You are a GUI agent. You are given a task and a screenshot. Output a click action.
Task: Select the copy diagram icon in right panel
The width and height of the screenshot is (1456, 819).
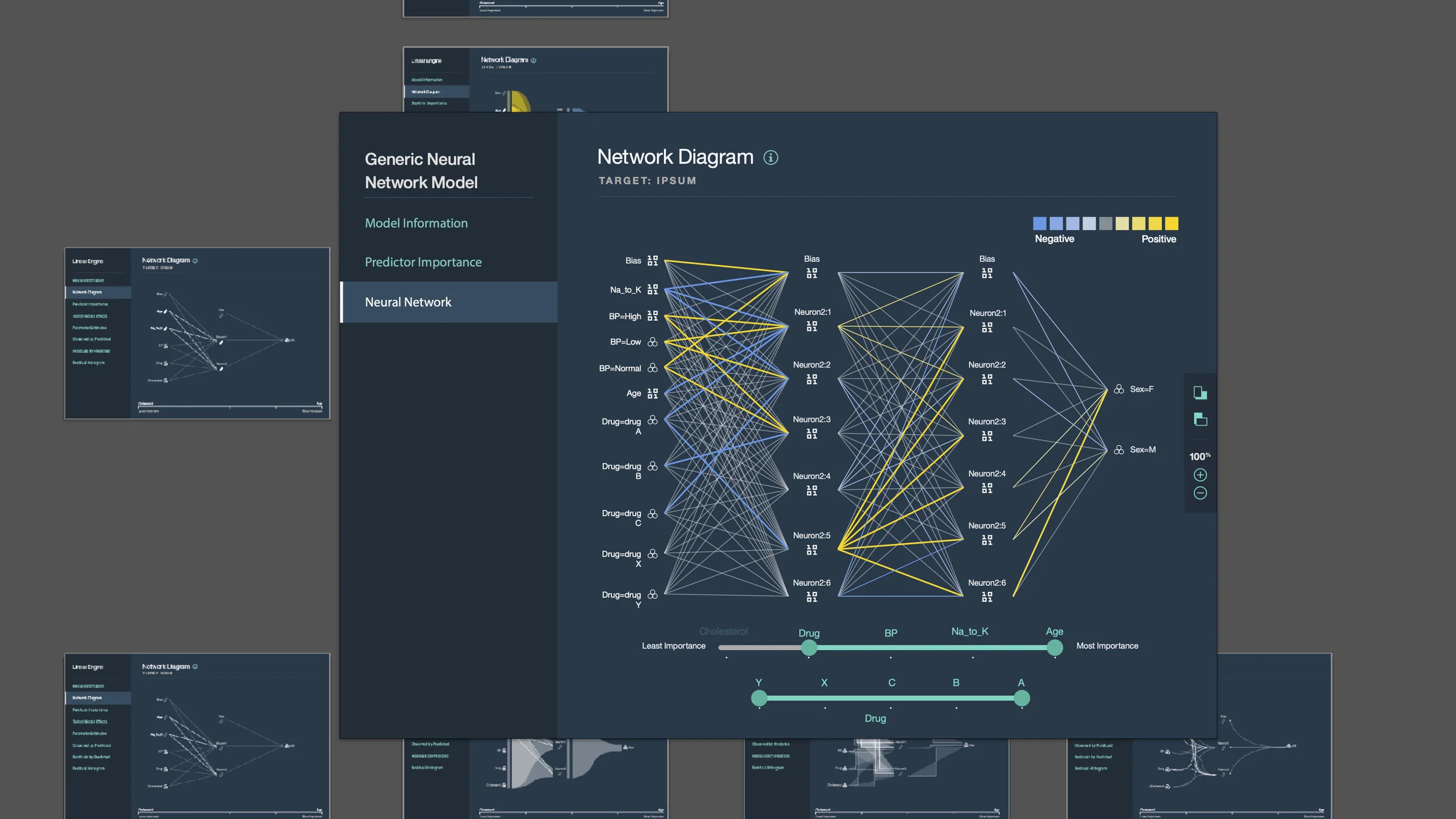(1199, 393)
